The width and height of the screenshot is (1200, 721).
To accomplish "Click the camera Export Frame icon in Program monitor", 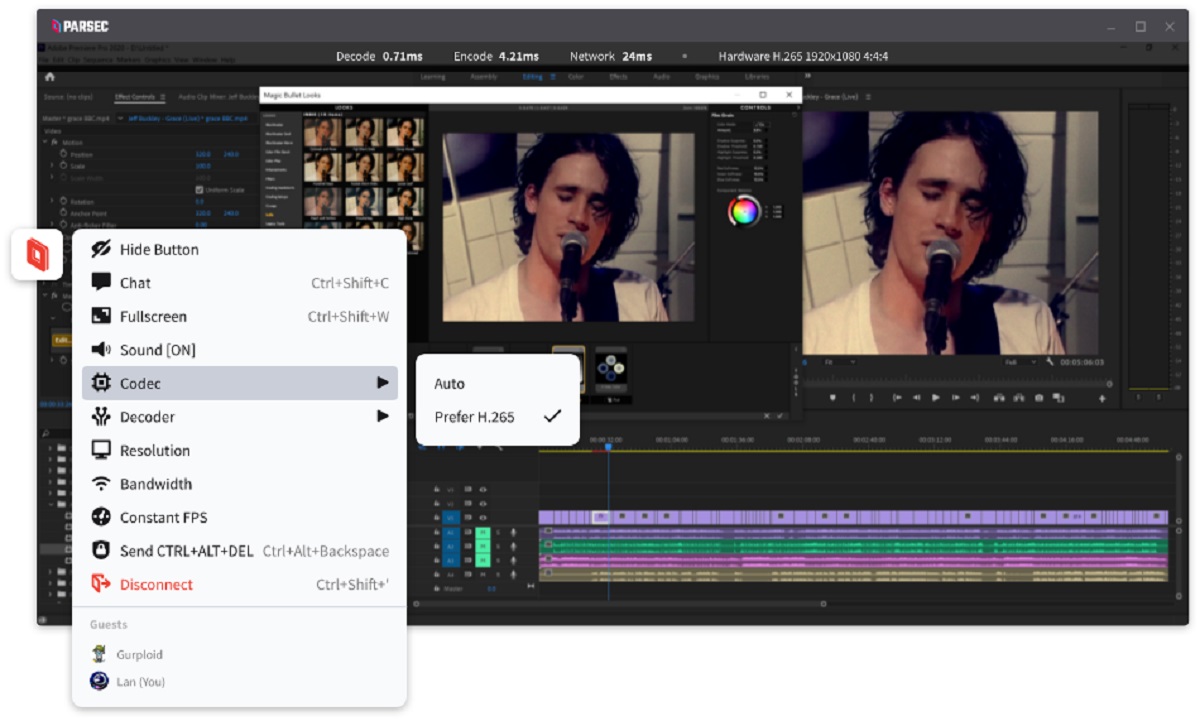I will (1039, 397).
